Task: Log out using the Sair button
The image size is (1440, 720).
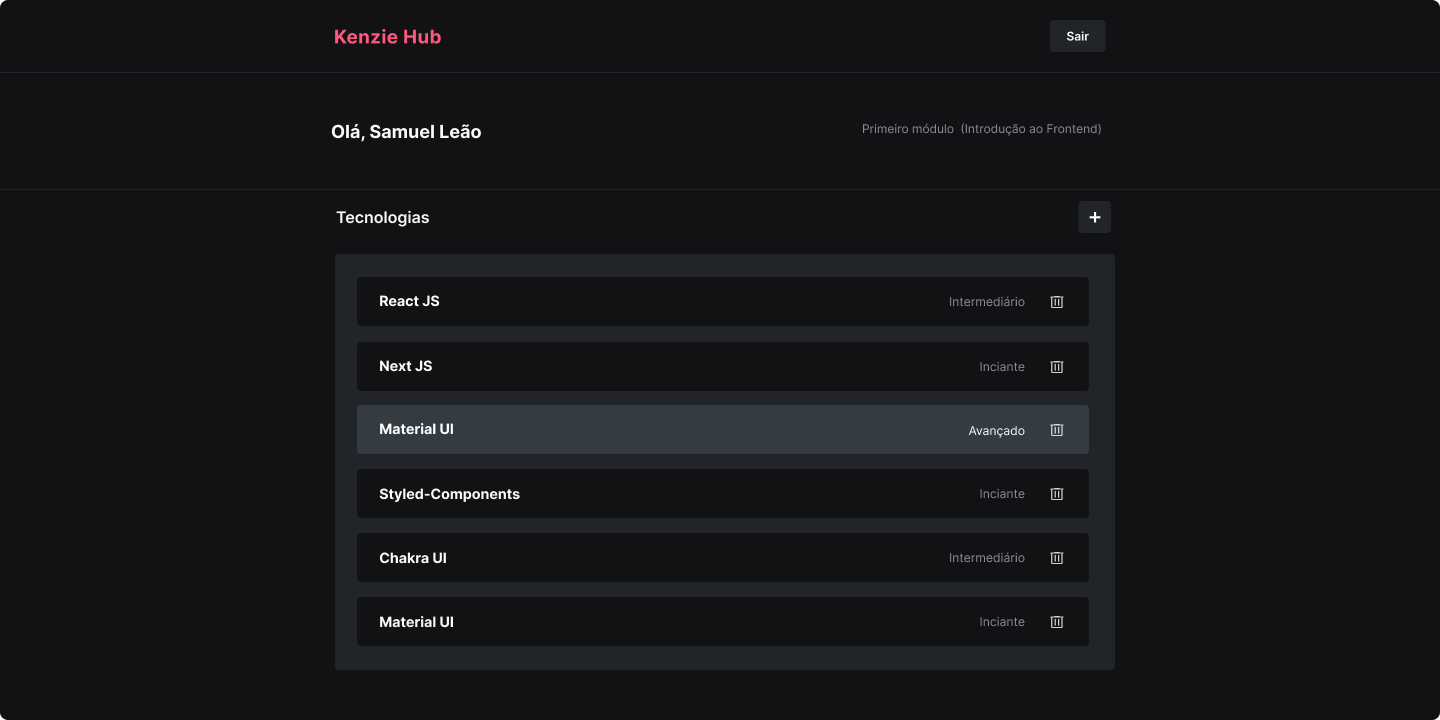Action: (1077, 36)
